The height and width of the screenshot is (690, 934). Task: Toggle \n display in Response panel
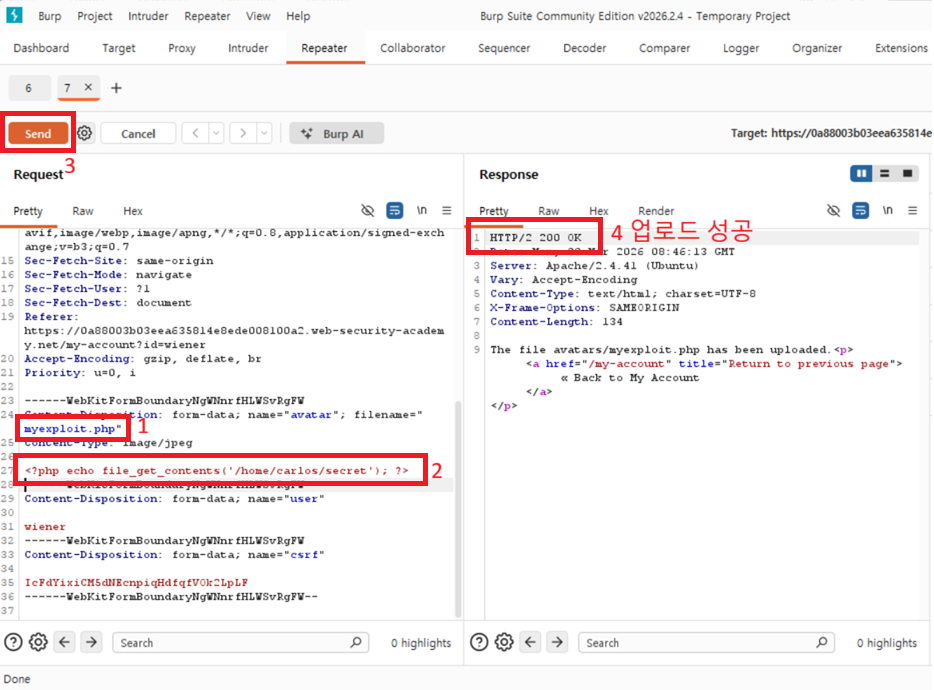click(888, 210)
